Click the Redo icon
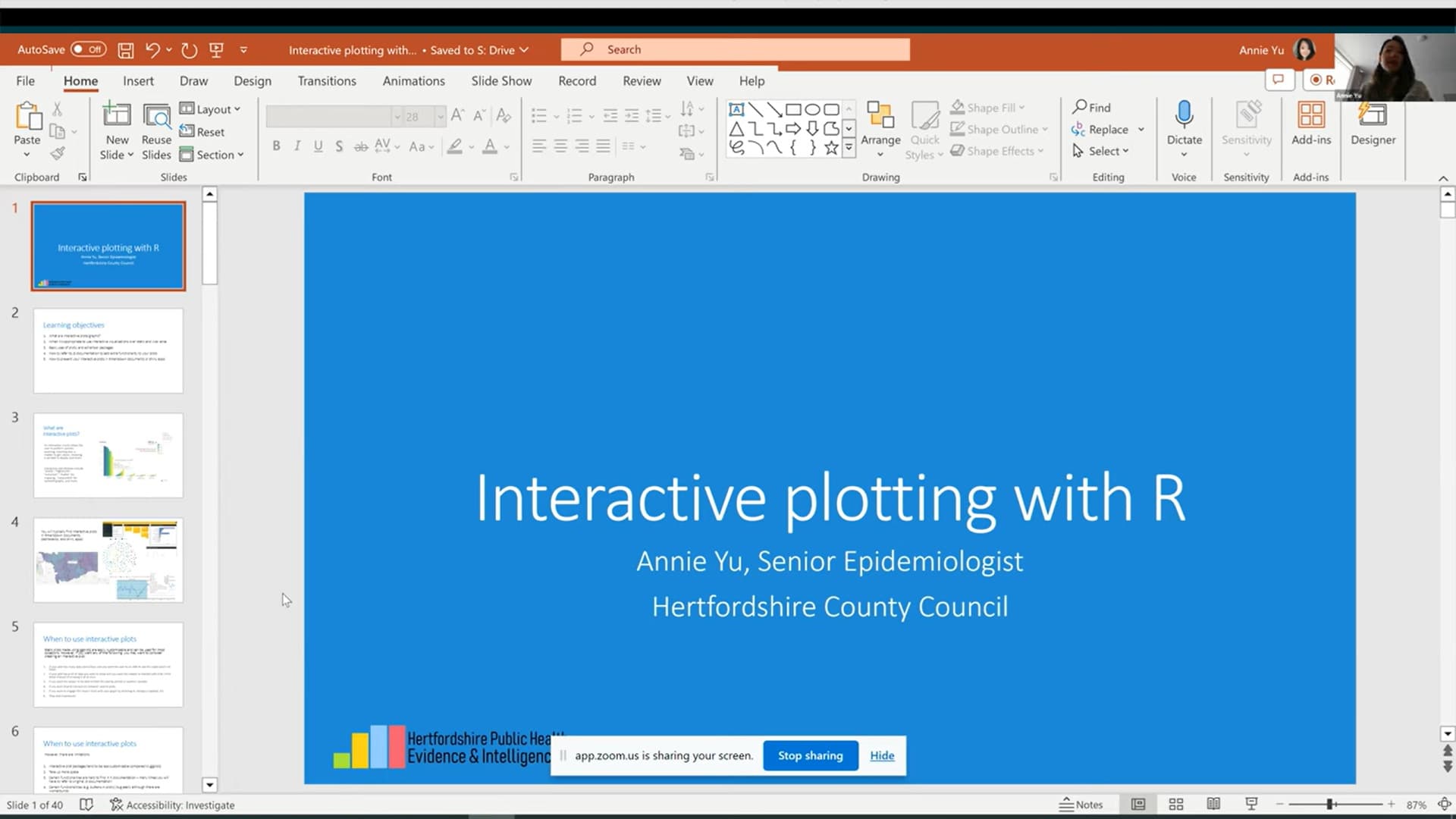The height and width of the screenshot is (819, 1456). pyautogui.click(x=190, y=50)
